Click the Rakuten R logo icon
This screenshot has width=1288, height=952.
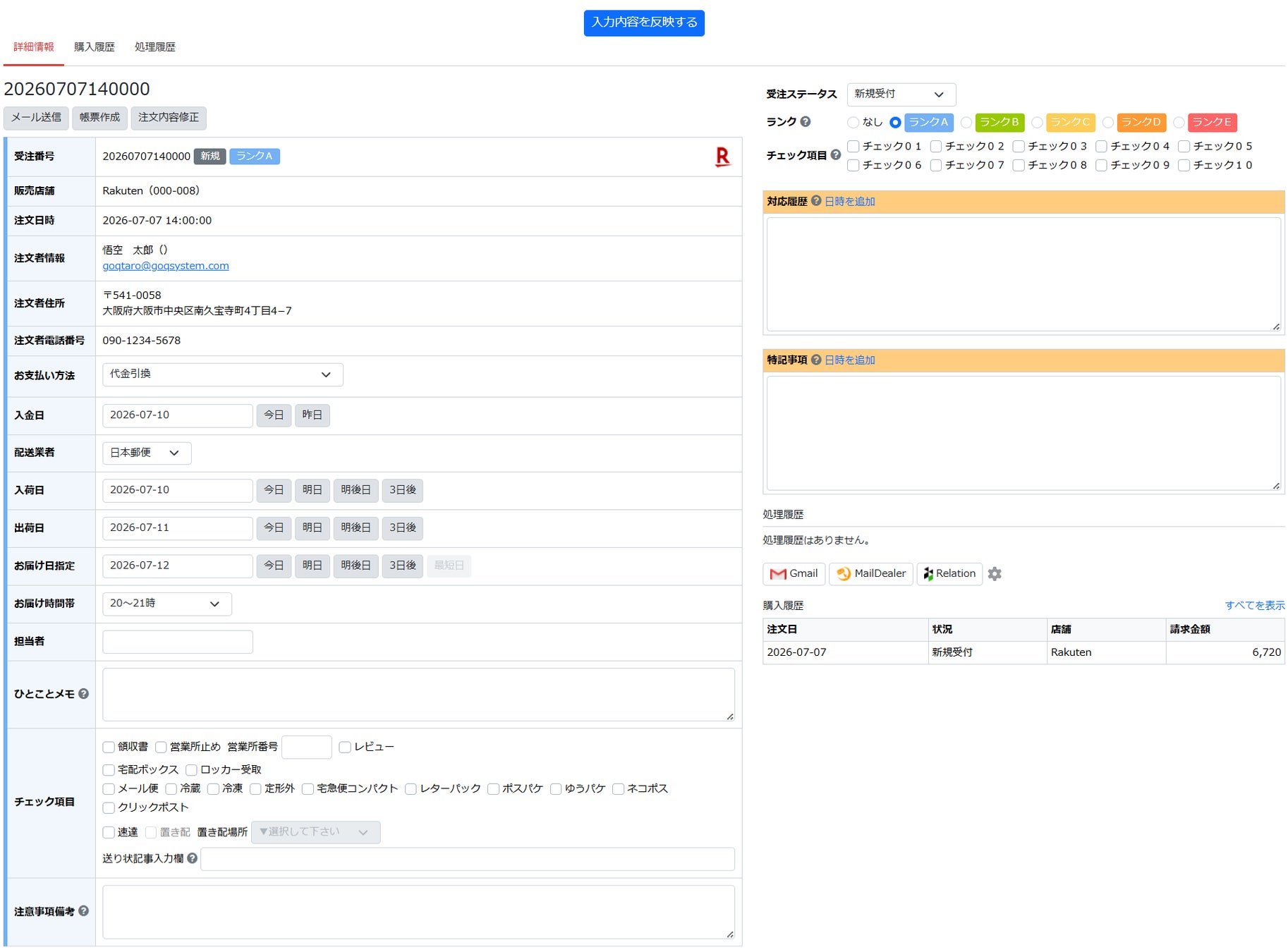click(x=722, y=157)
